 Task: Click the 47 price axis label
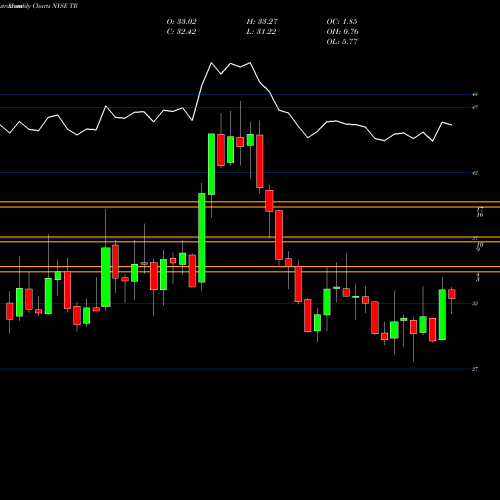point(475,107)
